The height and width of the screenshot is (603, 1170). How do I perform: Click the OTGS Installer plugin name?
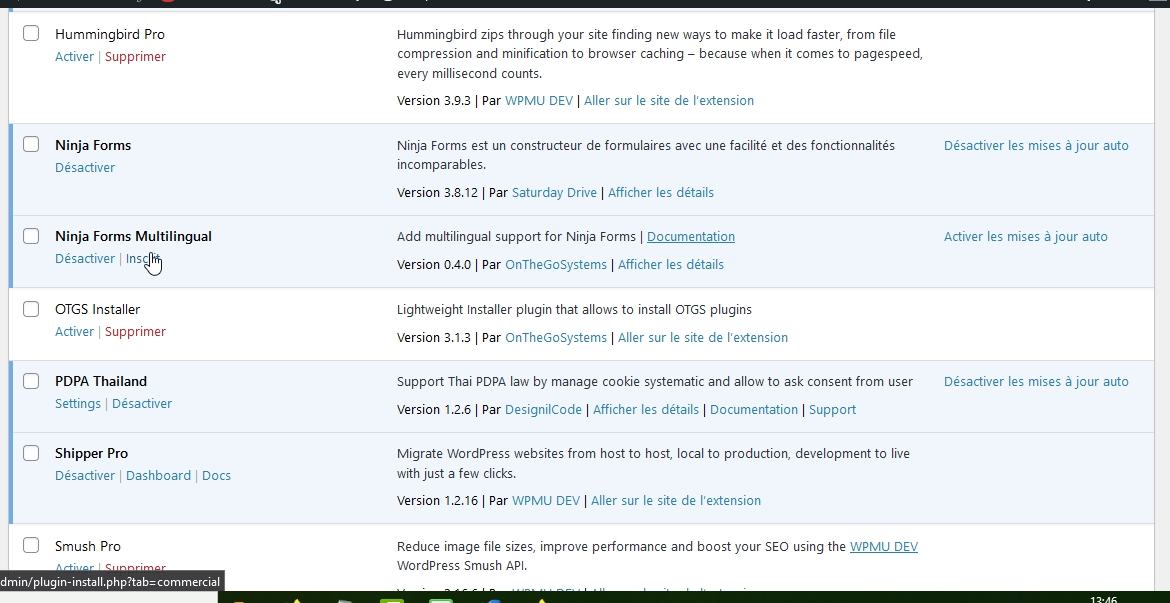point(98,310)
